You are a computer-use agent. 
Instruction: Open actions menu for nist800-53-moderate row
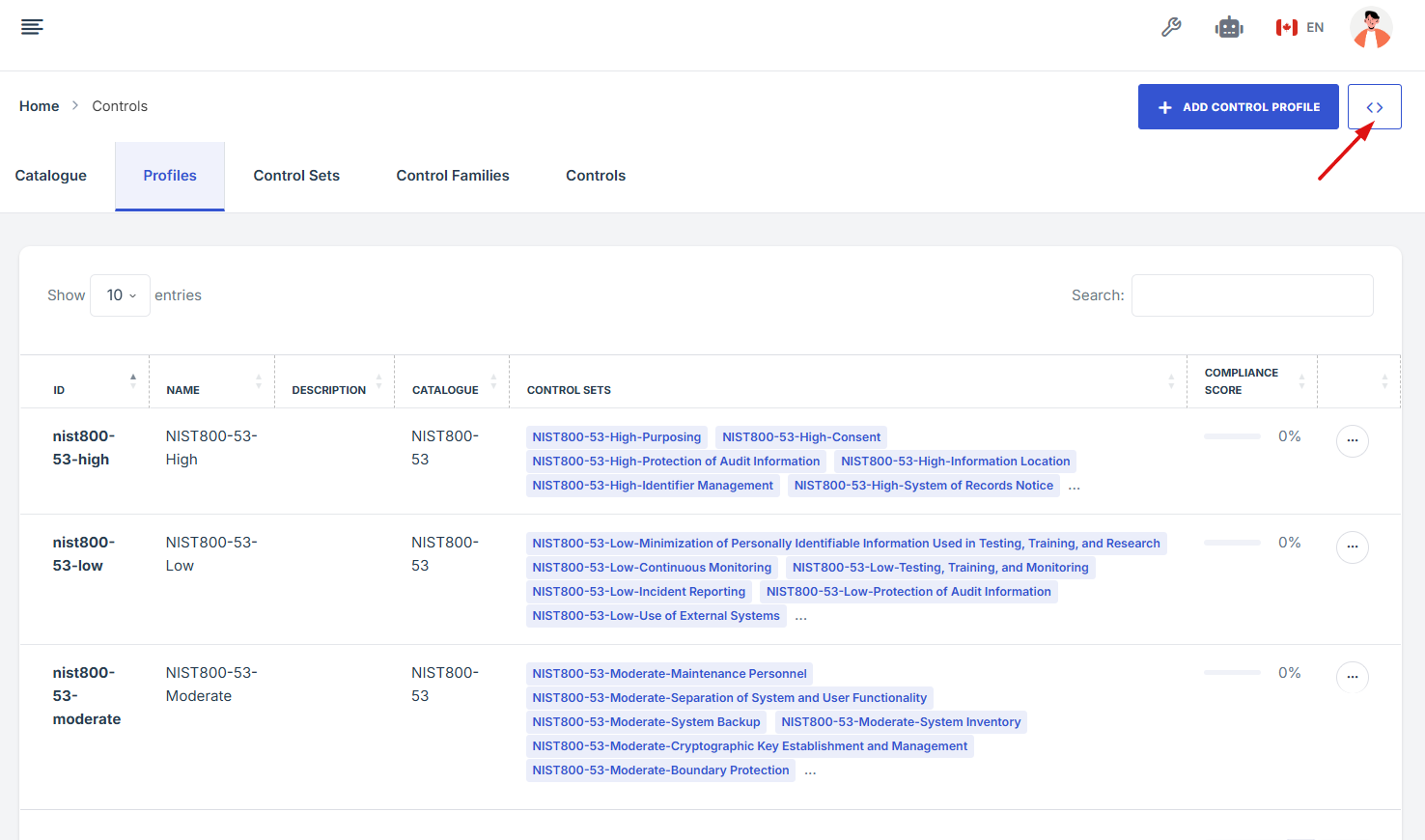(1352, 678)
